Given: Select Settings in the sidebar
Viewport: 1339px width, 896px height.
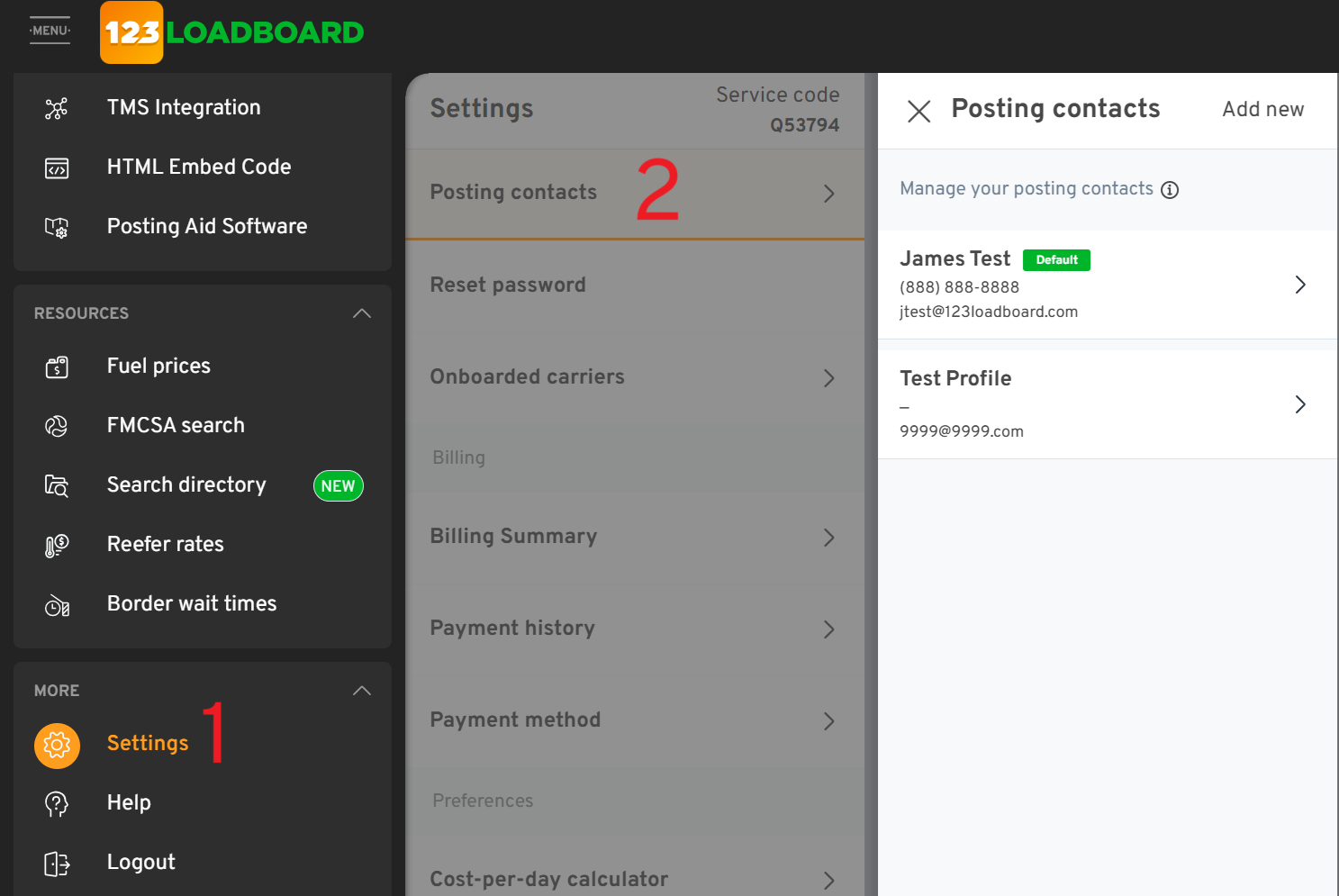Looking at the screenshot, I should (148, 744).
